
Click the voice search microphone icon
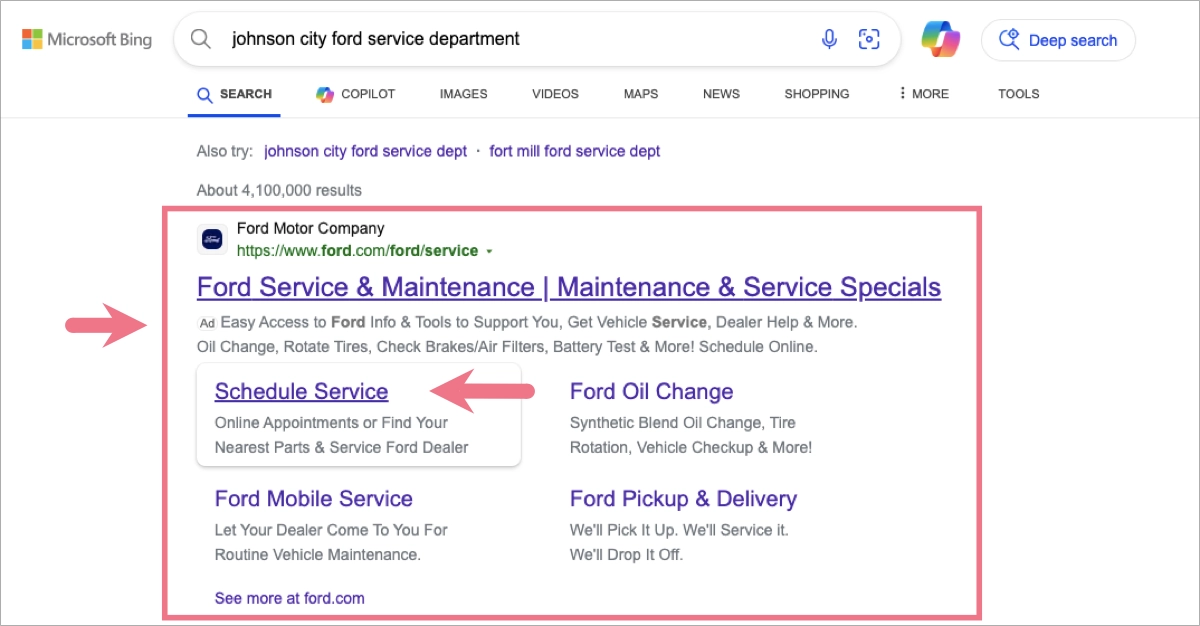(x=829, y=38)
